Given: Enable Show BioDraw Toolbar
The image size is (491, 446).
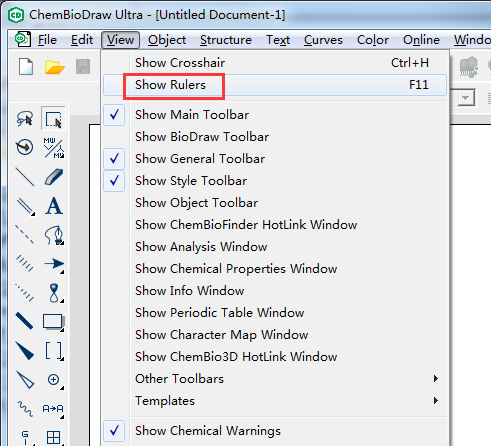Looking at the screenshot, I should 275,137.
